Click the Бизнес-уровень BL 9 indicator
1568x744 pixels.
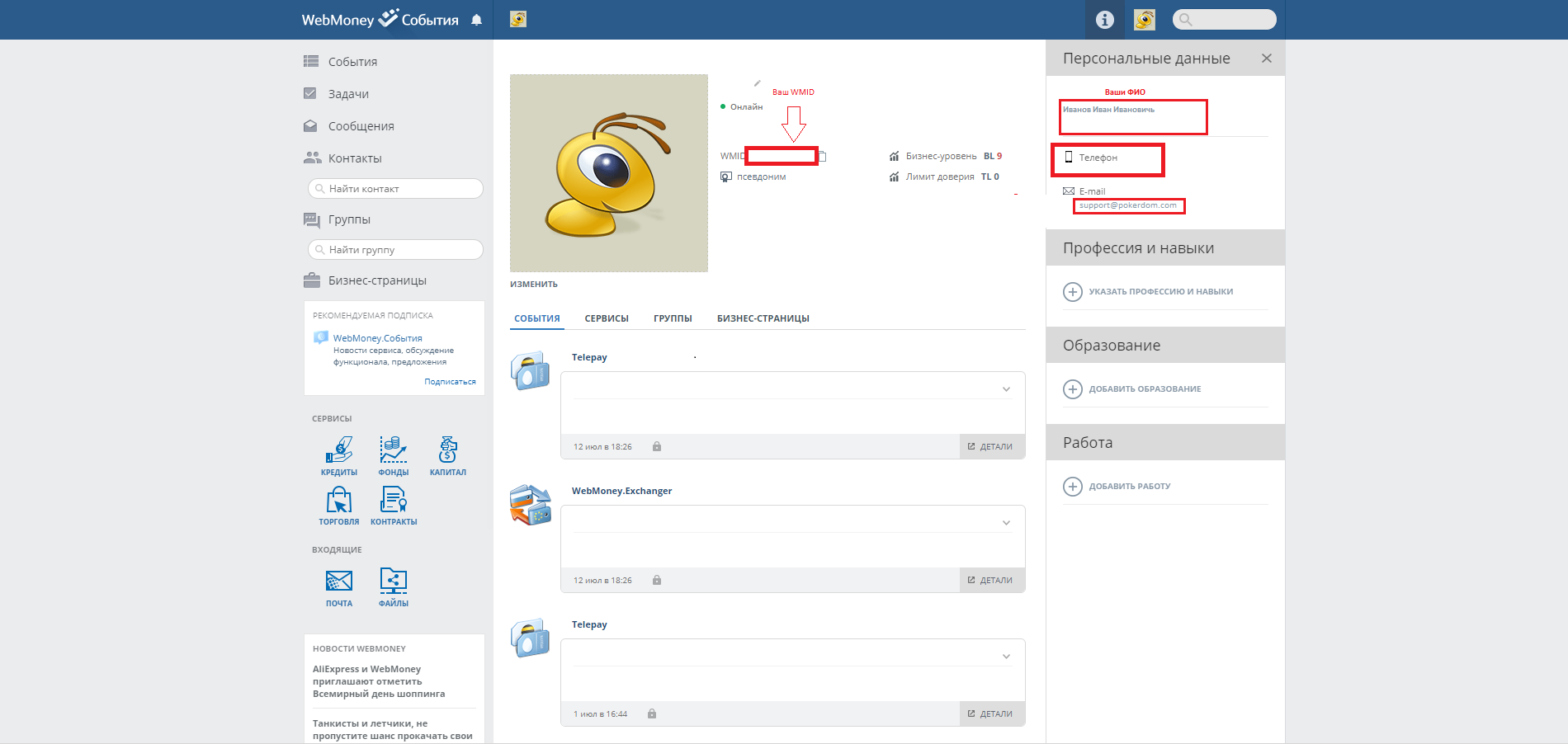pos(946,156)
